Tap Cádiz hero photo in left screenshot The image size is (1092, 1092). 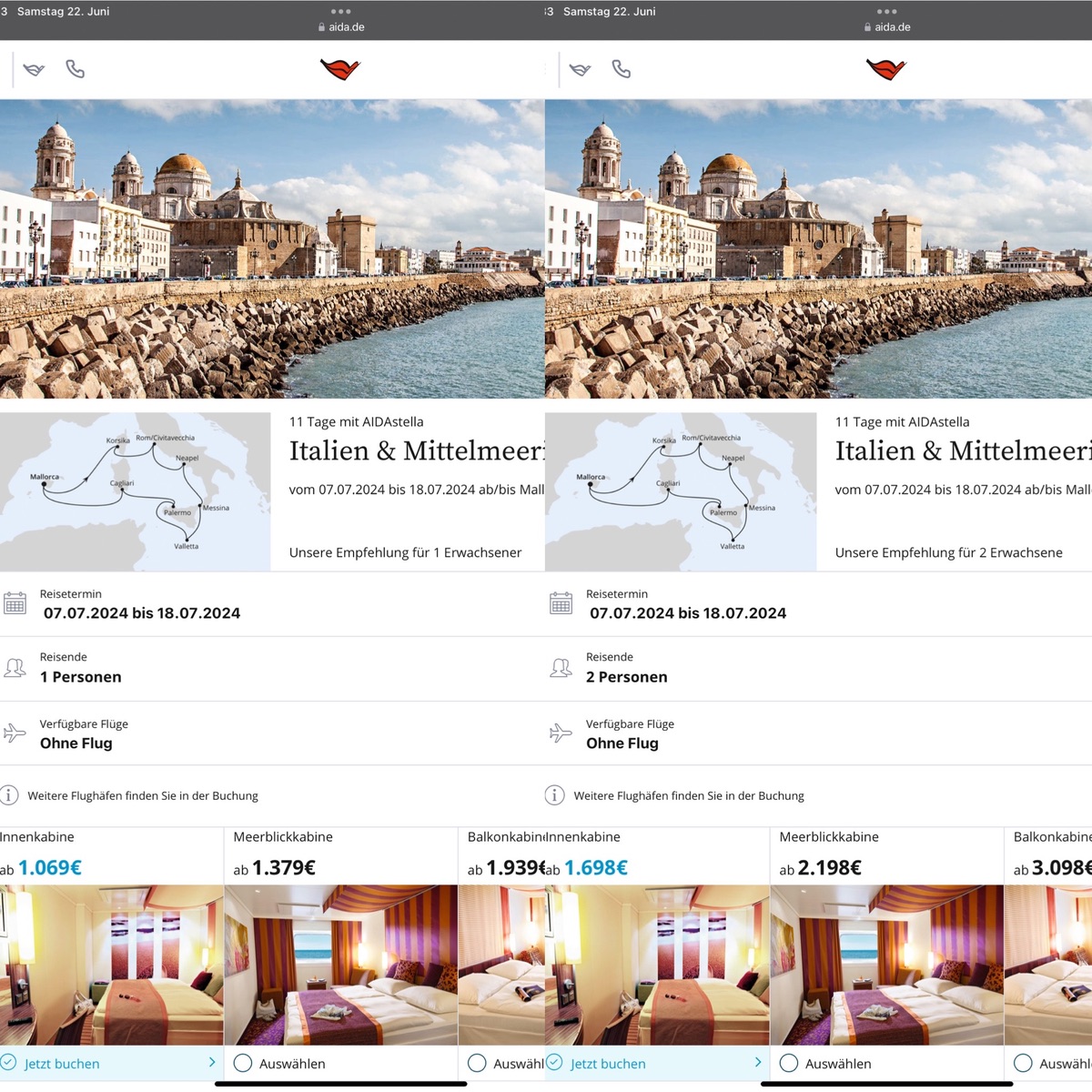pos(272,248)
